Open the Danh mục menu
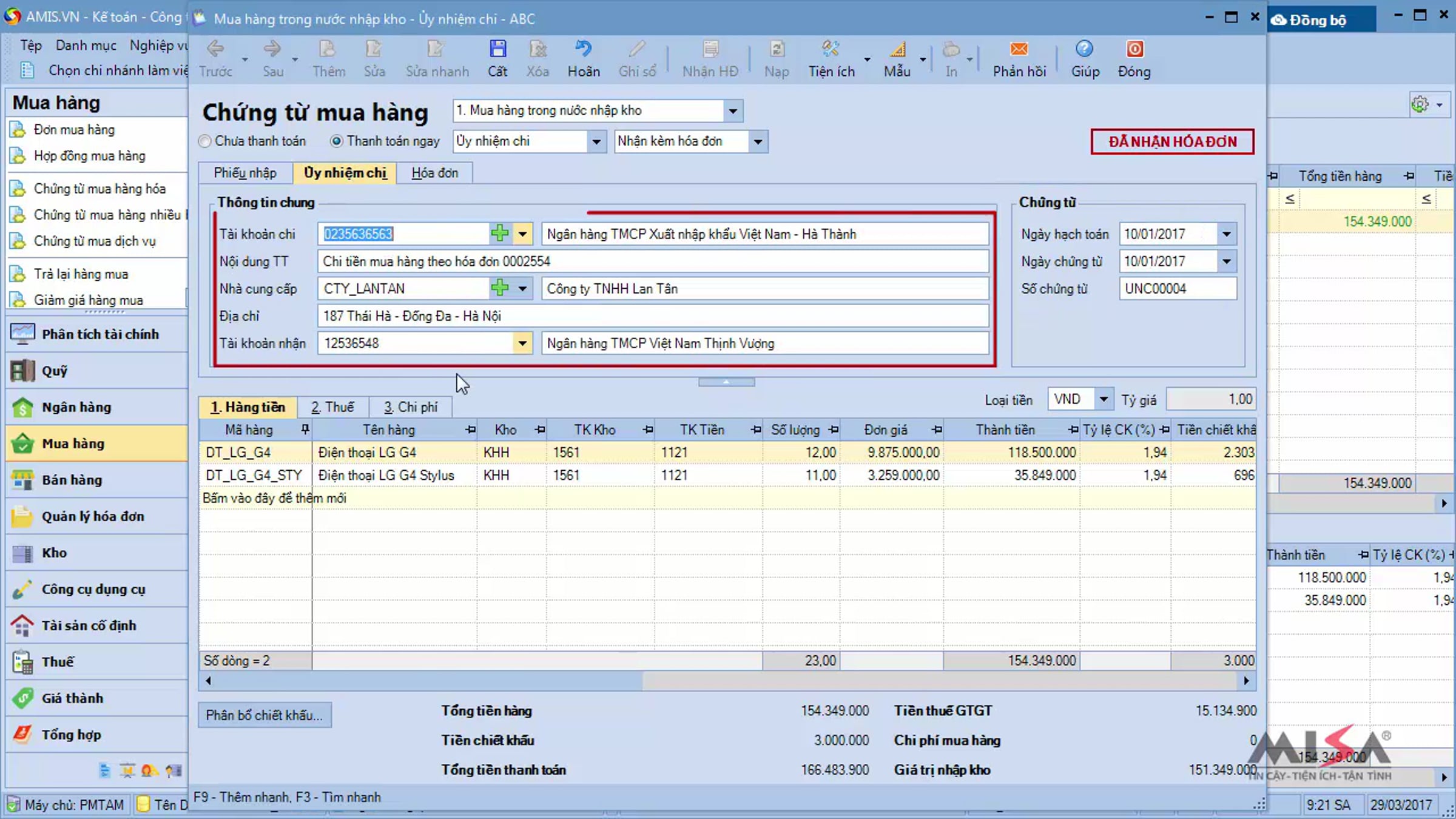Image resolution: width=1456 pixels, height=819 pixels. click(x=86, y=45)
